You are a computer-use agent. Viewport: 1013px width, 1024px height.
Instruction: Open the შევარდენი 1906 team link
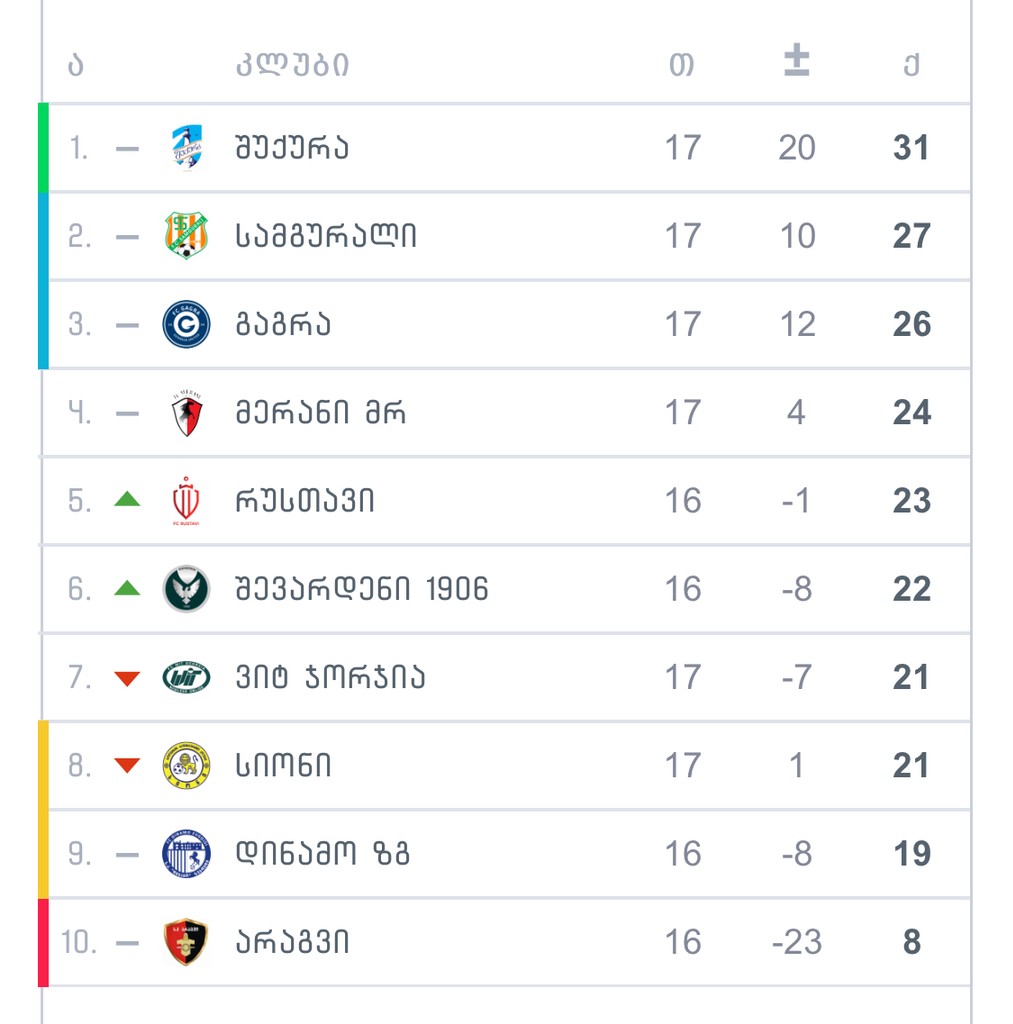click(x=361, y=589)
